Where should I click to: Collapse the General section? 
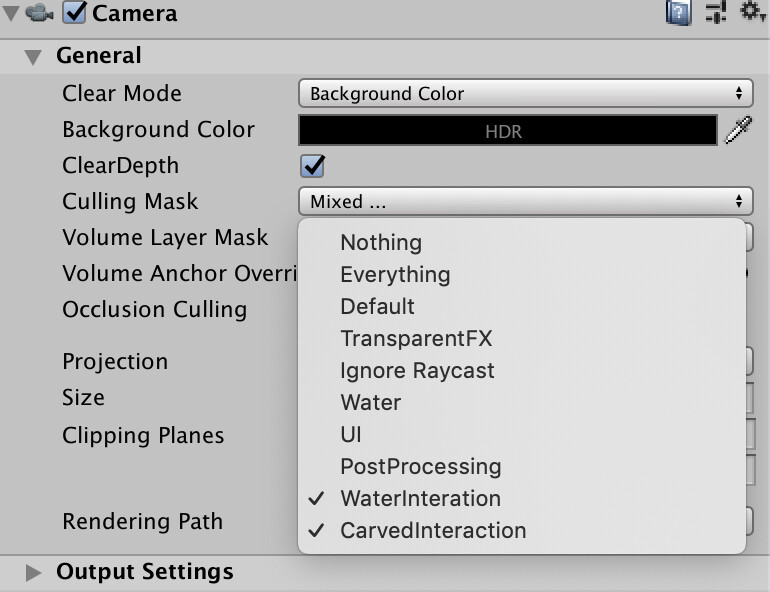click(33, 57)
